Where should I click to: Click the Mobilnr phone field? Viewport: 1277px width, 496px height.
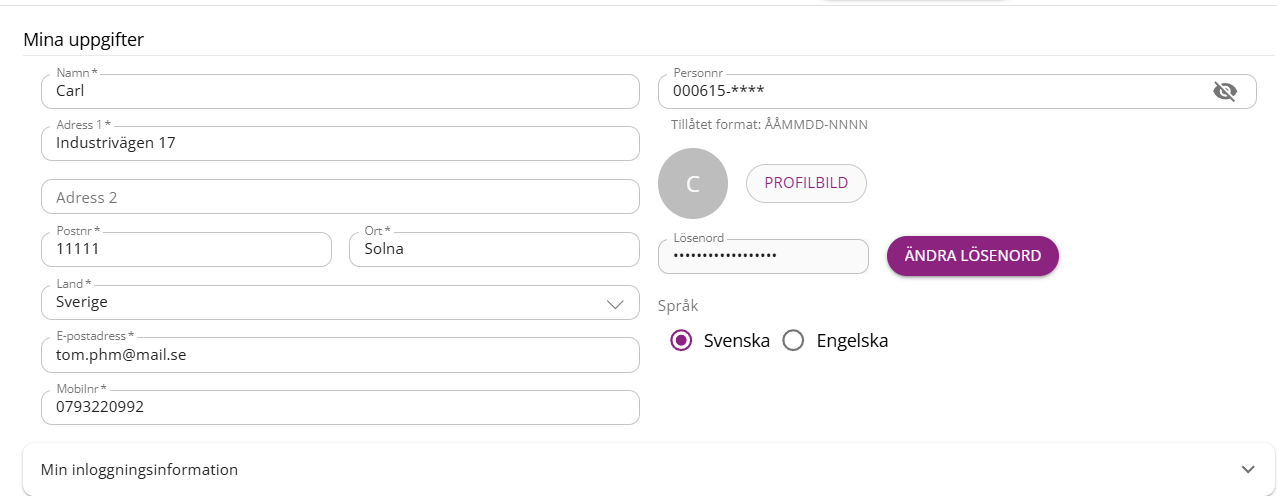340,408
